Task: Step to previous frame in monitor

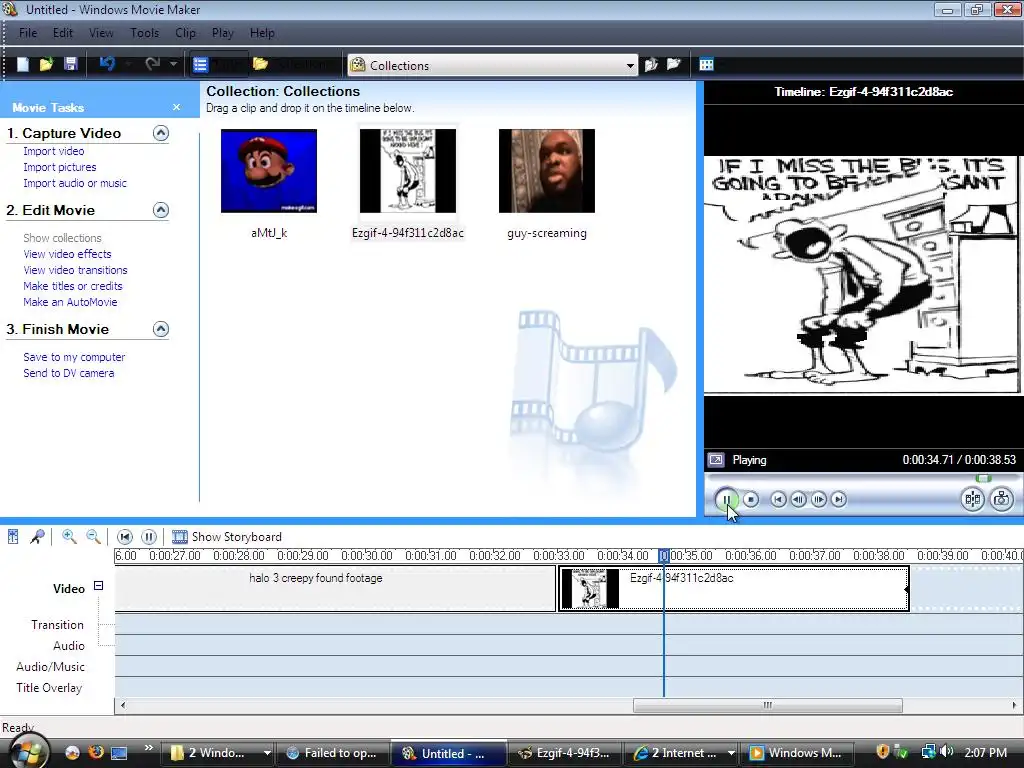Action: (x=798, y=500)
